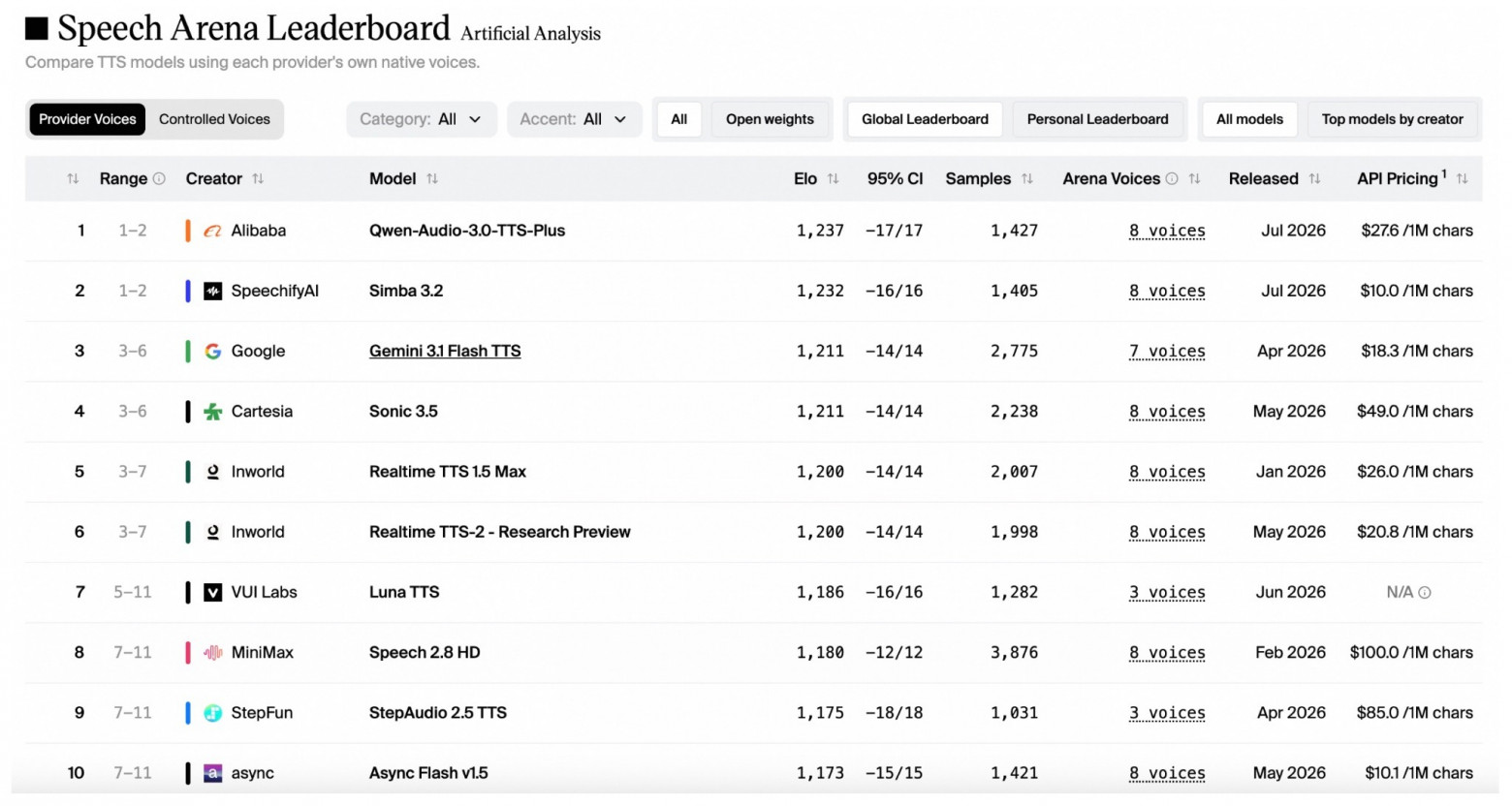Open 3 voices for StepAudio 2.5 TTS
This screenshot has width=1512, height=806.
point(1167,713)
